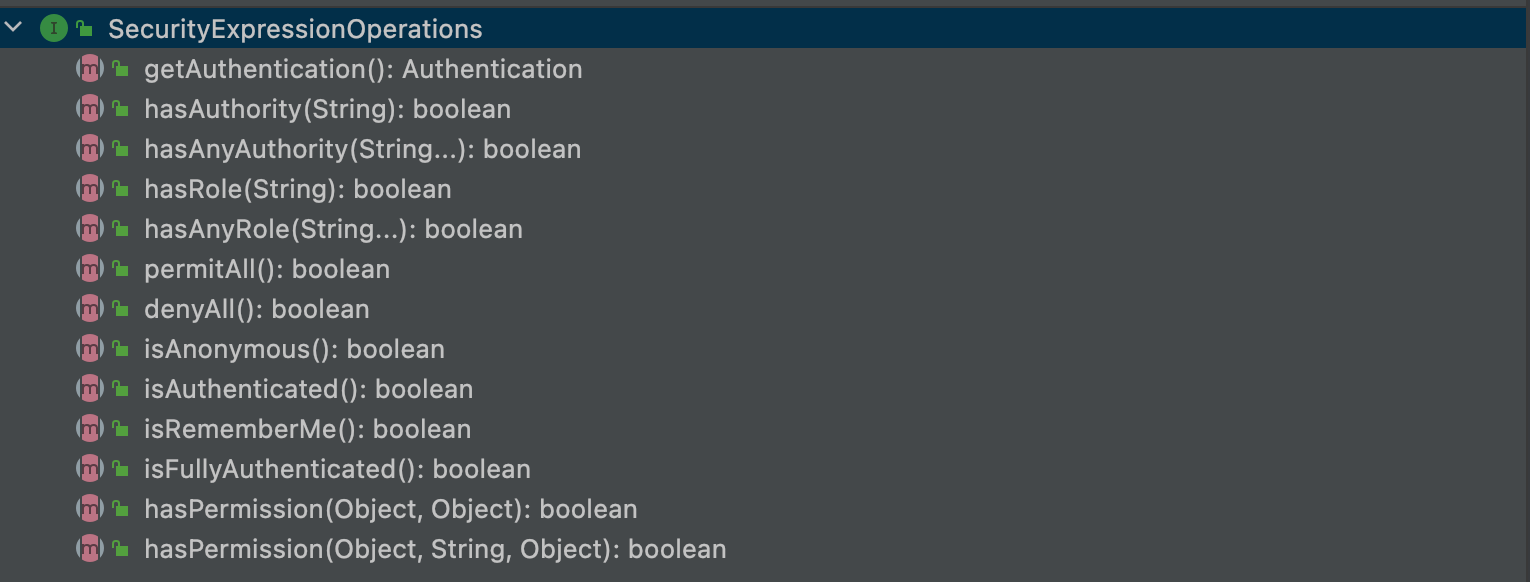Viewport: 1530px width, 582px height.
Task: Select hasAnyAuthority(String...) method entry
Action: pos(362,149)
